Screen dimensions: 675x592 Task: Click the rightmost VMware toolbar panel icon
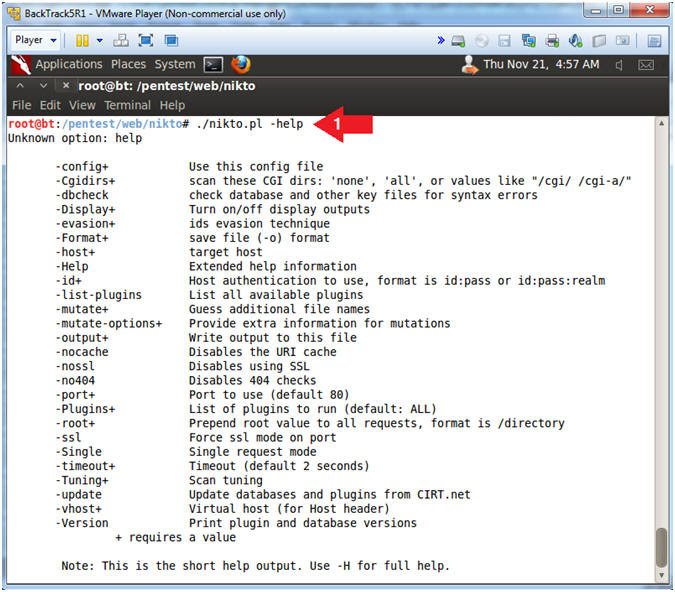point(654,41)
